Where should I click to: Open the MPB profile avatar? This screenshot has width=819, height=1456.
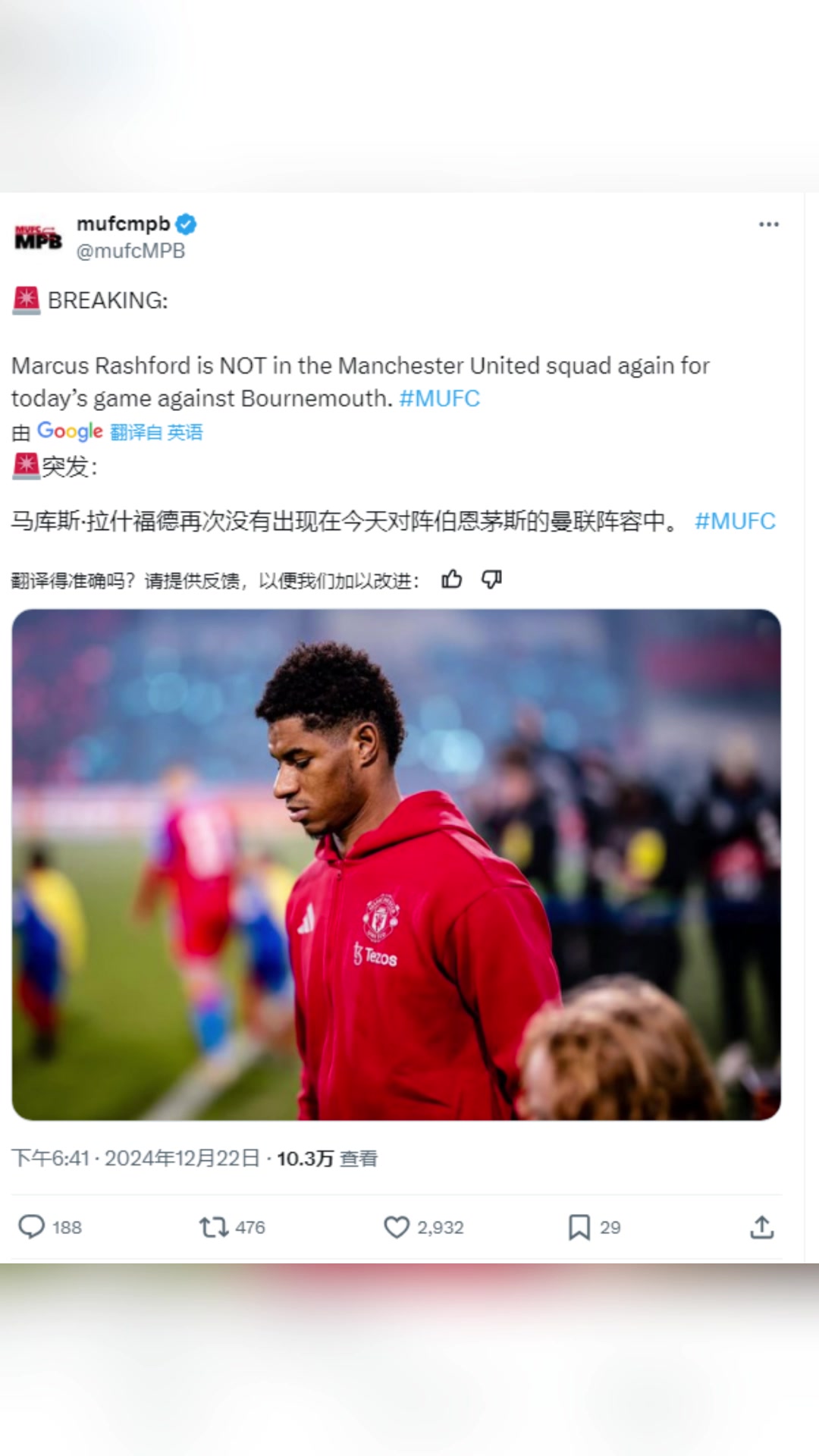pos(39,238)
